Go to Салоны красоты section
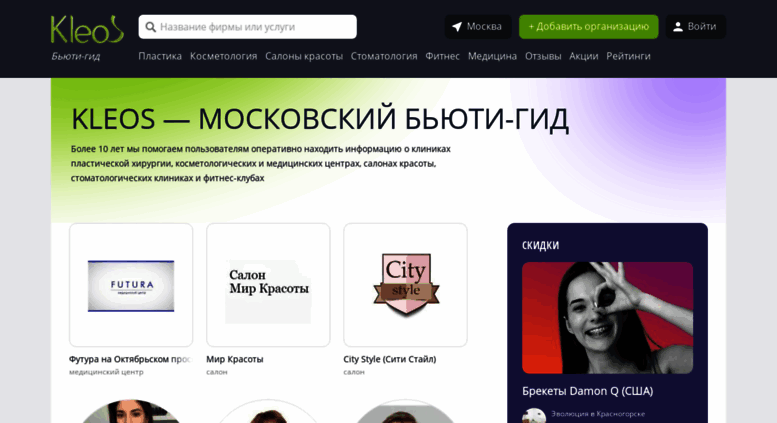The width and height of the screenshot is (777, 423). click(x=304, y=56)
